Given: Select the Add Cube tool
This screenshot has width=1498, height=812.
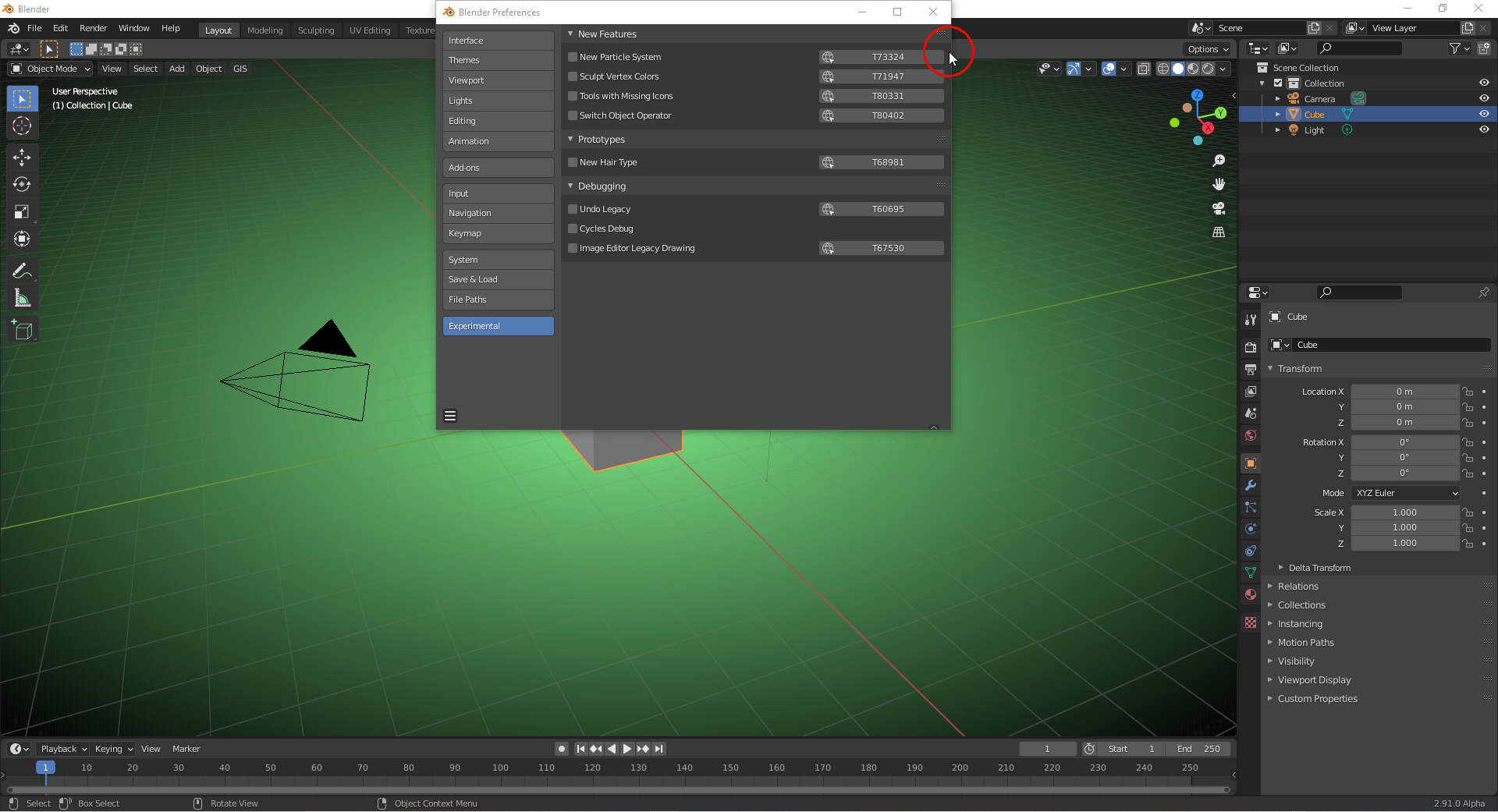Looking at the screenshot, I should pyautogui.click(x=22, y=330).
